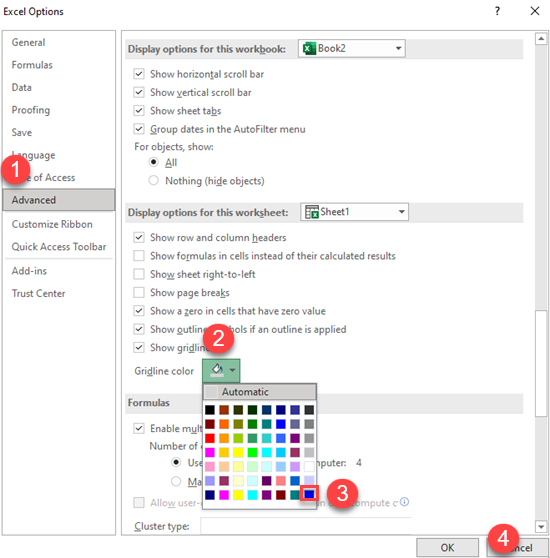Enable Show formulas in cells option
This screenshot has width=550, height=558.
pos(139,256)
